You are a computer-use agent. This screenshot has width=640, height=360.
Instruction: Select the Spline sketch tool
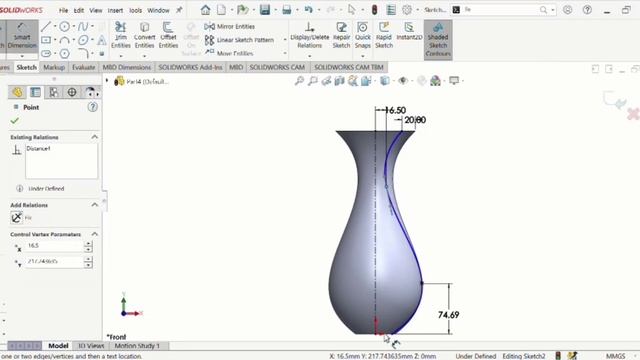tap(83, 27)
